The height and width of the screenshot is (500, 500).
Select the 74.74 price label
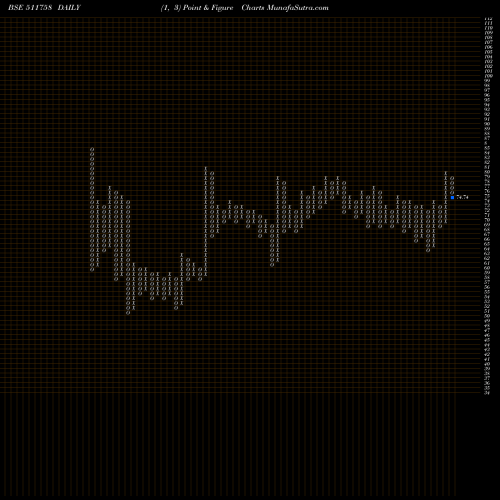point(462,197)
